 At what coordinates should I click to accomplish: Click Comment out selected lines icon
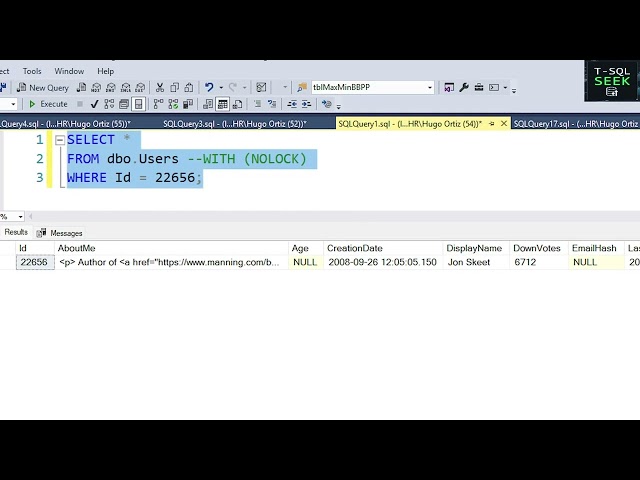tap(257, 104)
